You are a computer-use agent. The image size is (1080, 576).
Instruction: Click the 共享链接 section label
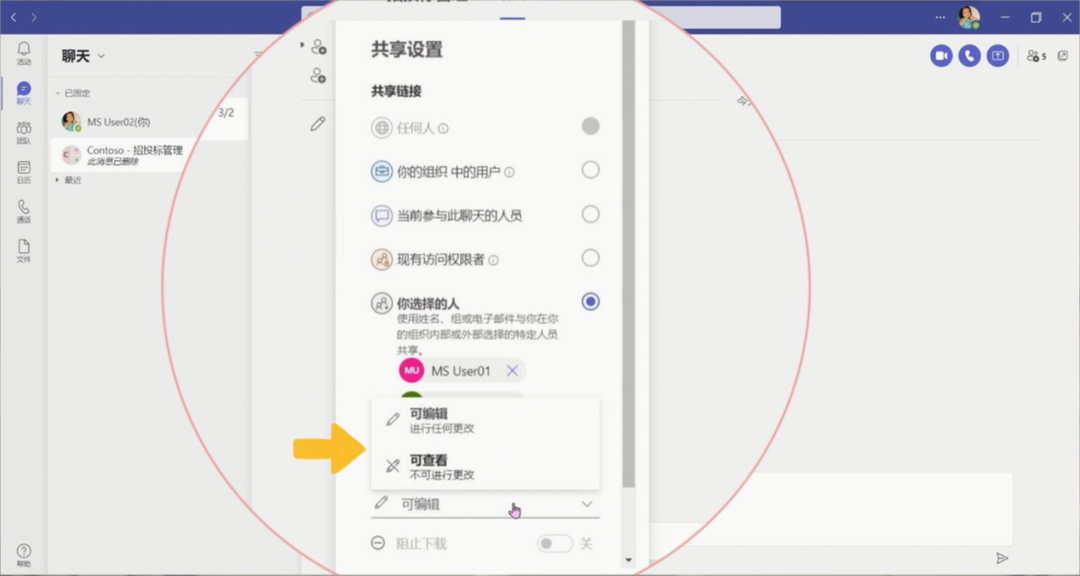click(396, 91)
